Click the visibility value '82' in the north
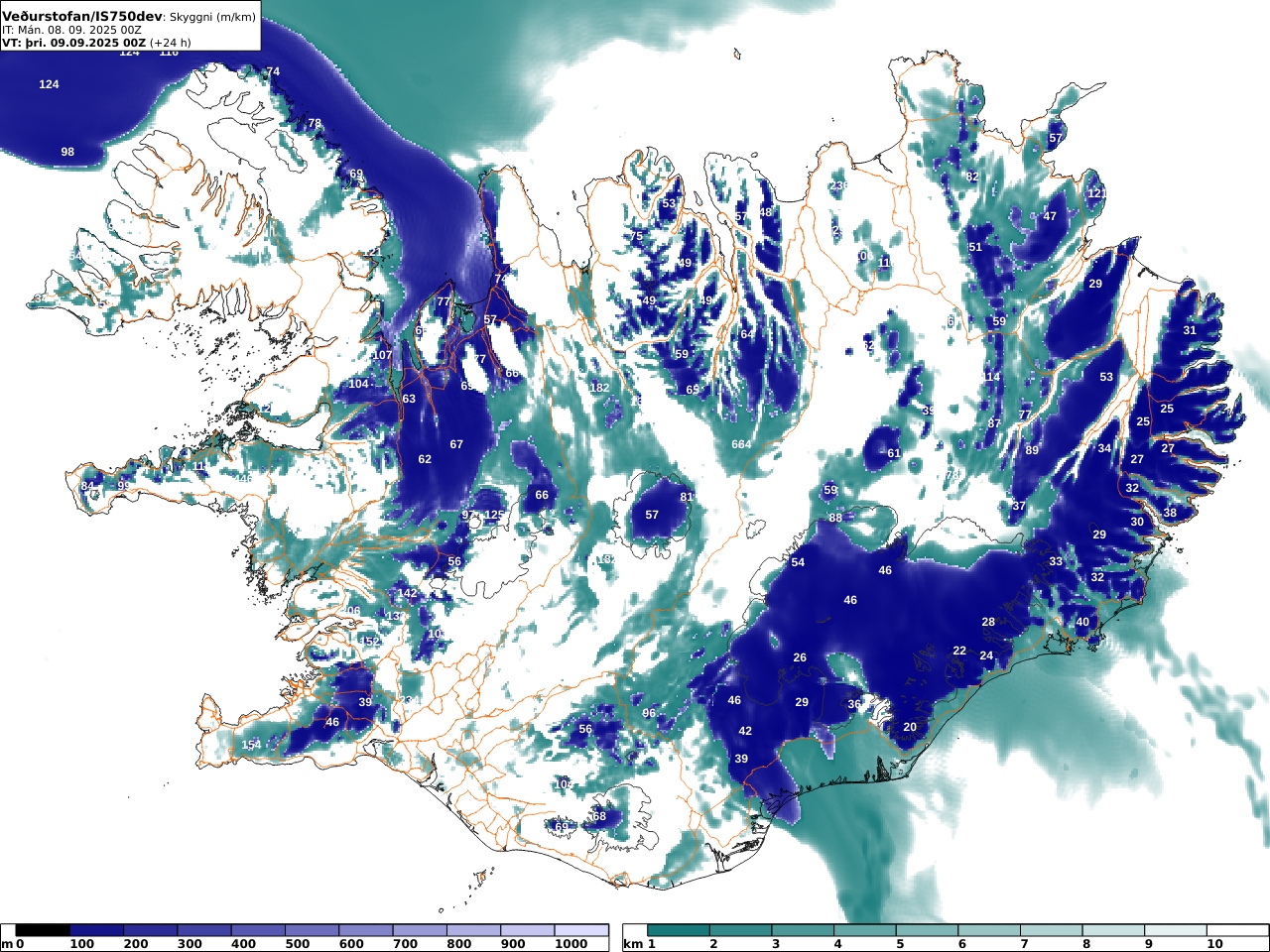Viewport: 1270px width, 952px height. tap(972, 177)
